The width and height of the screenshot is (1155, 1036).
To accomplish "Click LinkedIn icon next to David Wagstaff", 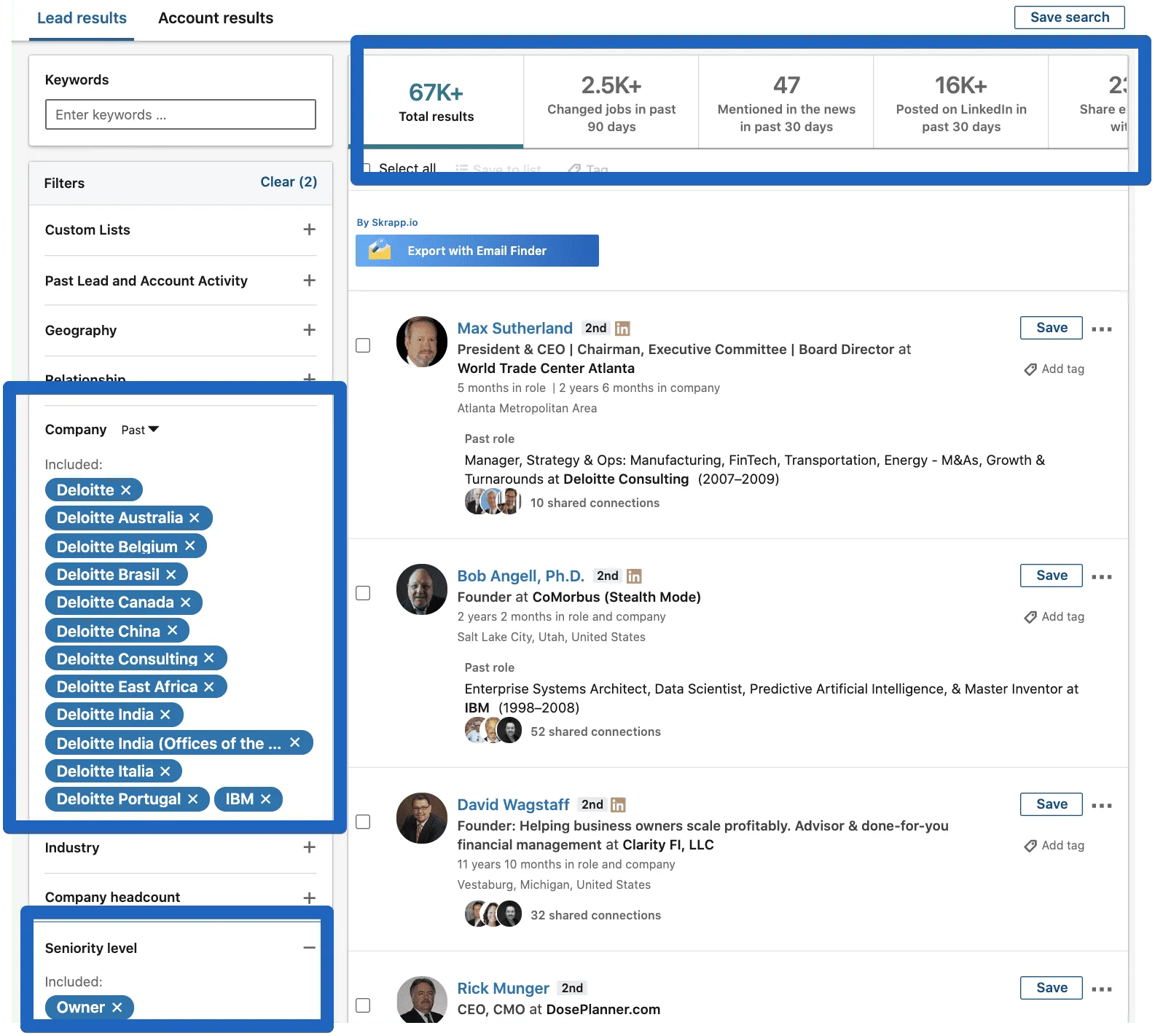I will click(618, 805).
